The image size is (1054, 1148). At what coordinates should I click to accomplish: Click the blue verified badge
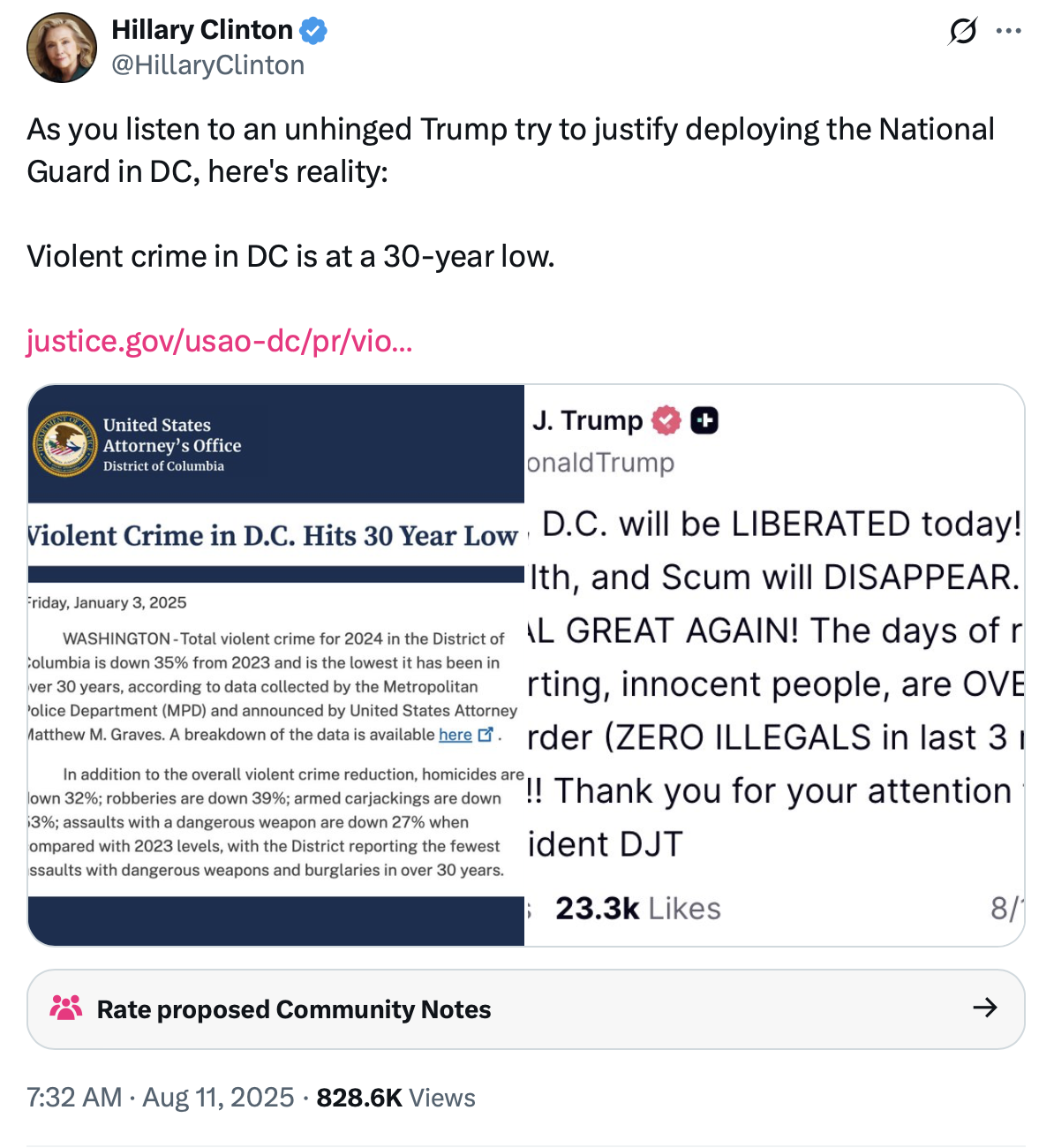(x=313, y=31)
